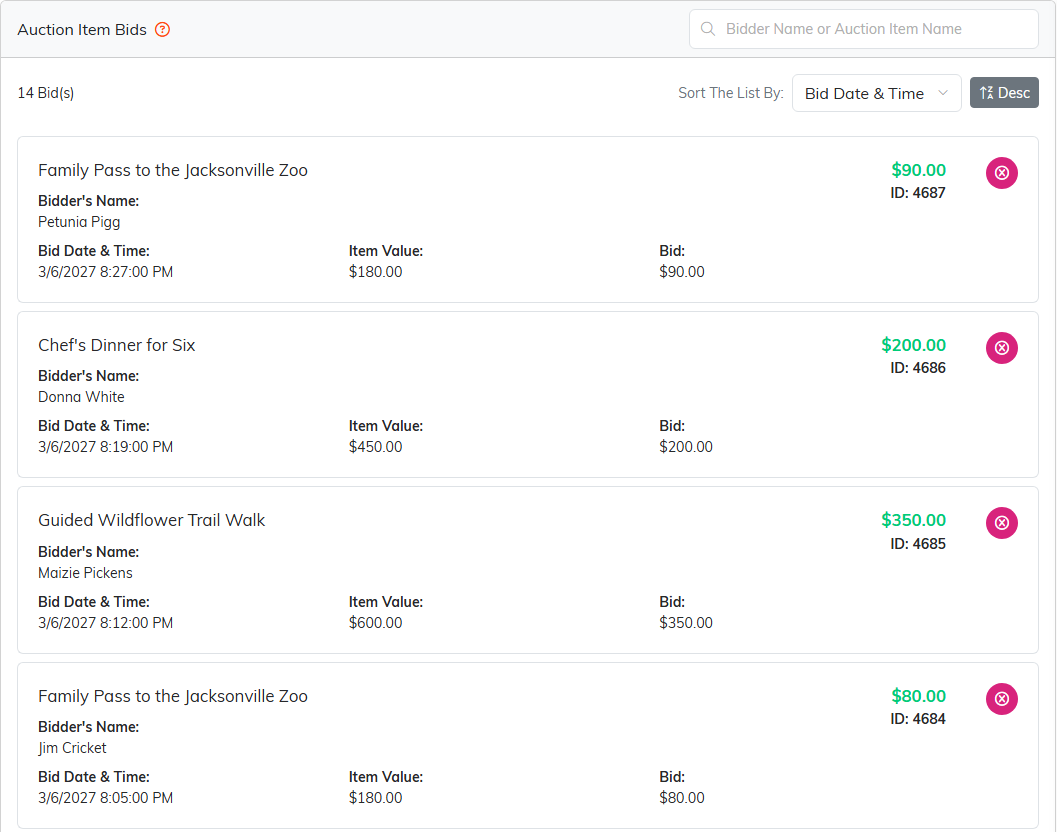
Task: Select the Guided Wildflower Trail Walk title
Action: [x=152, y=521]
